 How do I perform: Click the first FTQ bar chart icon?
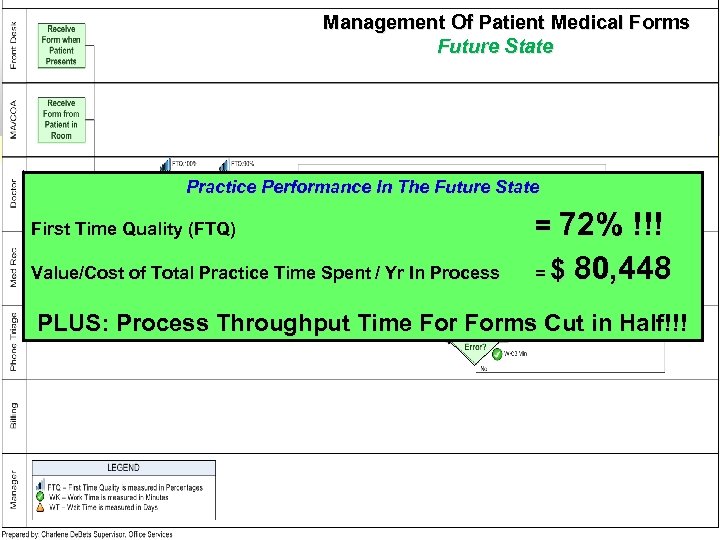click(166, 166)
